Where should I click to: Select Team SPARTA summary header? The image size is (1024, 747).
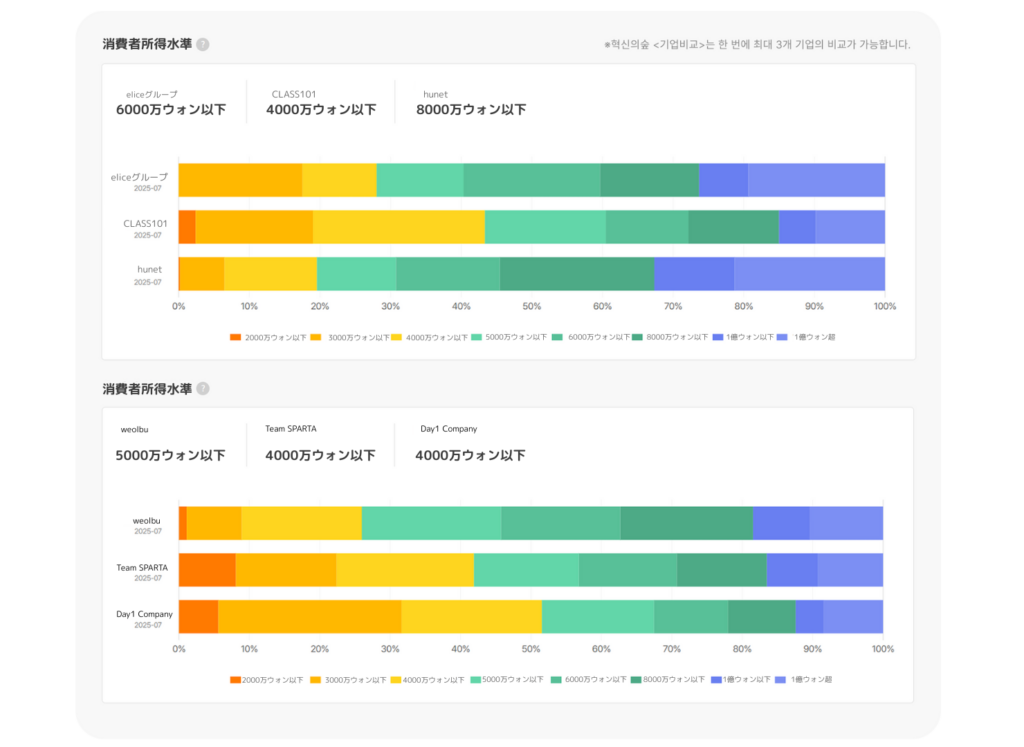(x=291, y=429)
